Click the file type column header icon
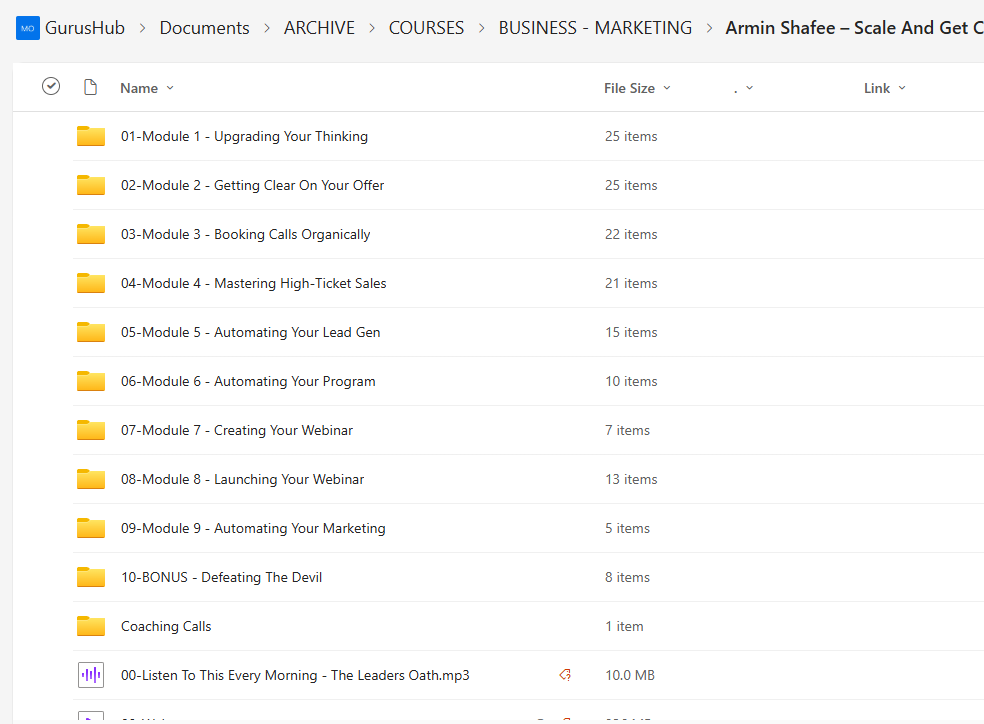The height and width of the screenshot is (724, 984). [90, 88]
